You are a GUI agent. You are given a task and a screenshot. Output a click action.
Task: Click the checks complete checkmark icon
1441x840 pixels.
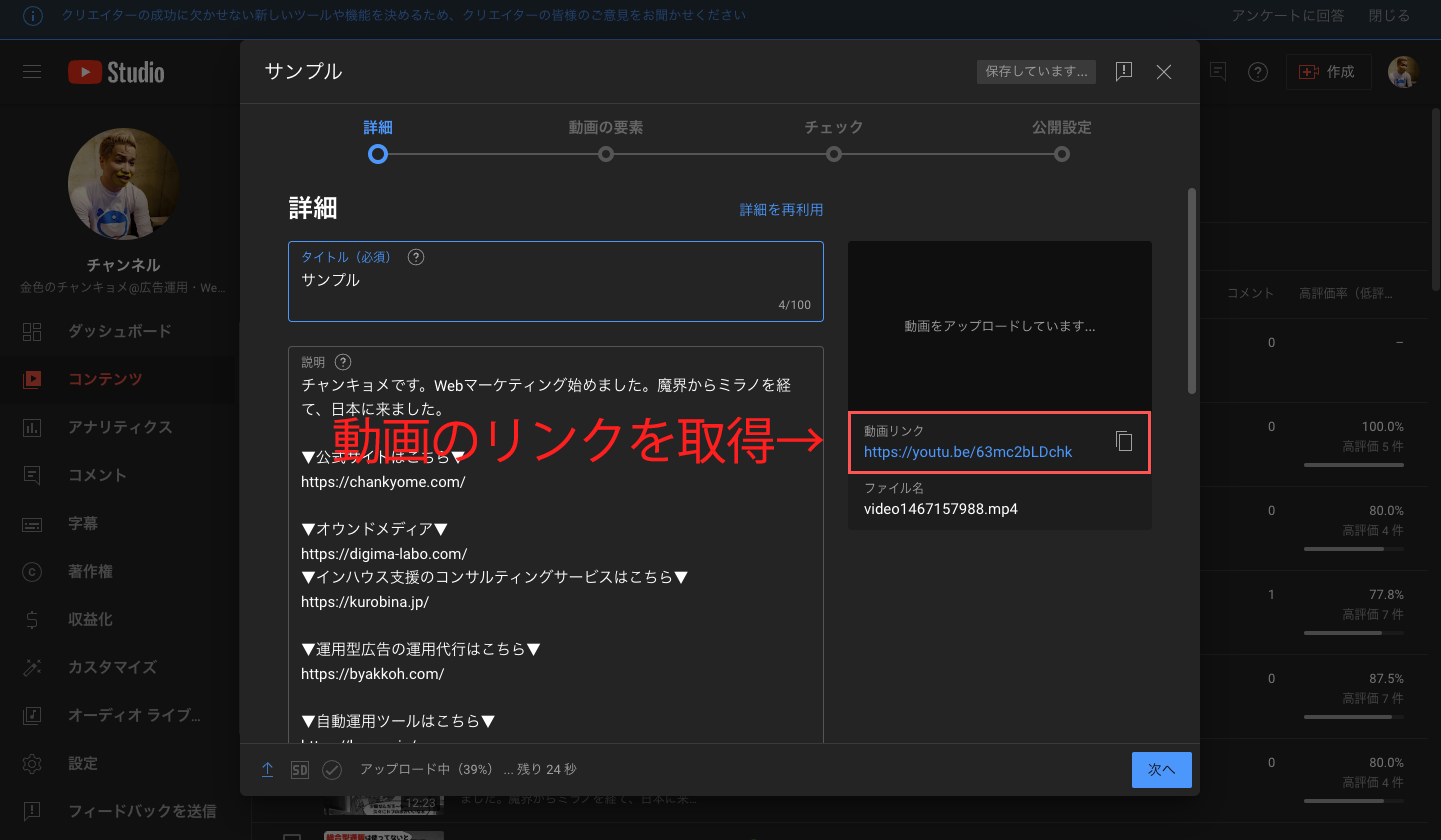[332, 769]
